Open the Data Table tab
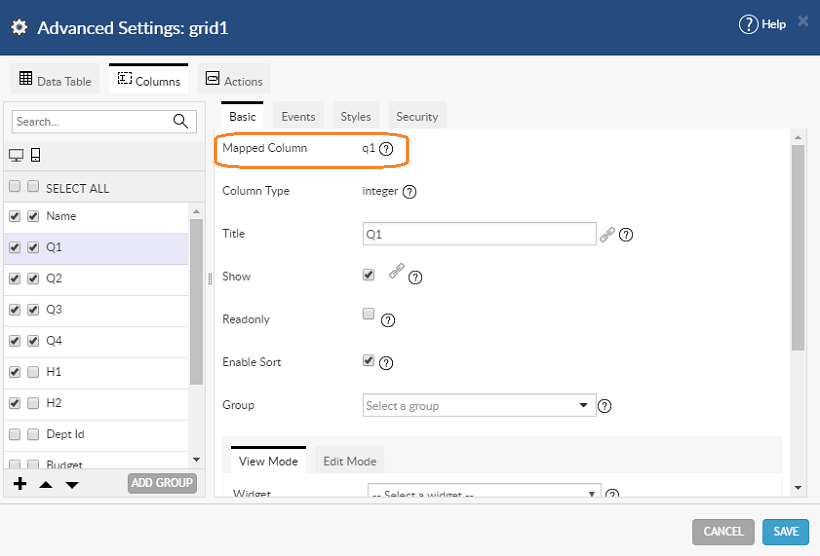 [x=56, y=81]
